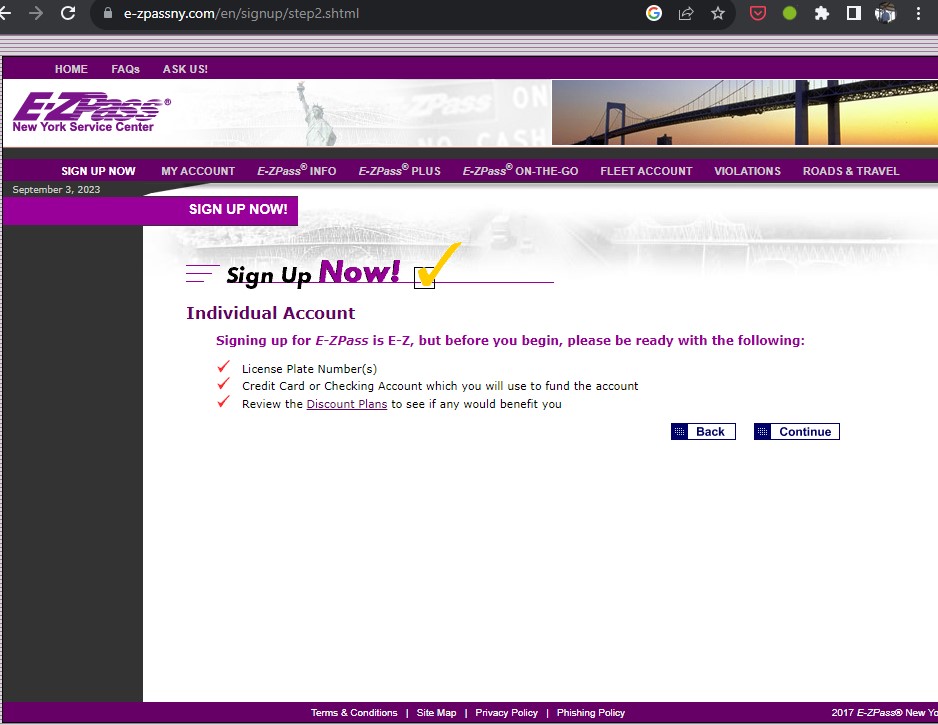Click the E-ZPass New York Service Center logo
The image size is (938, 725).
92,112
